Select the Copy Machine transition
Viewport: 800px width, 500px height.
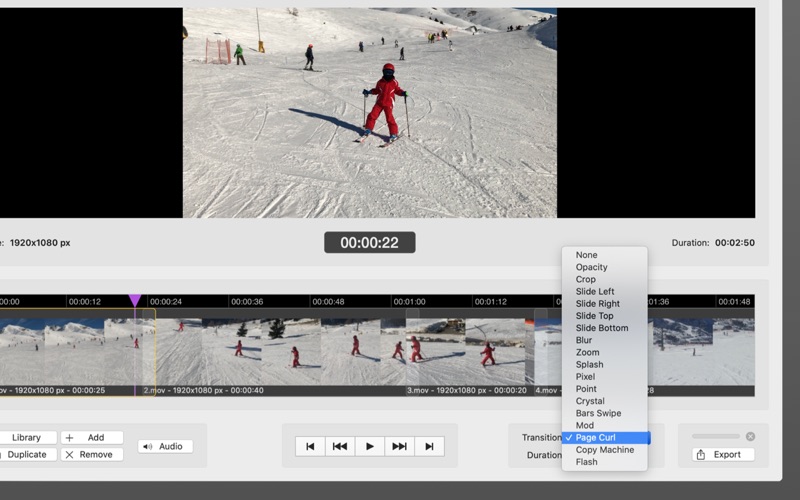click(605, 450)
